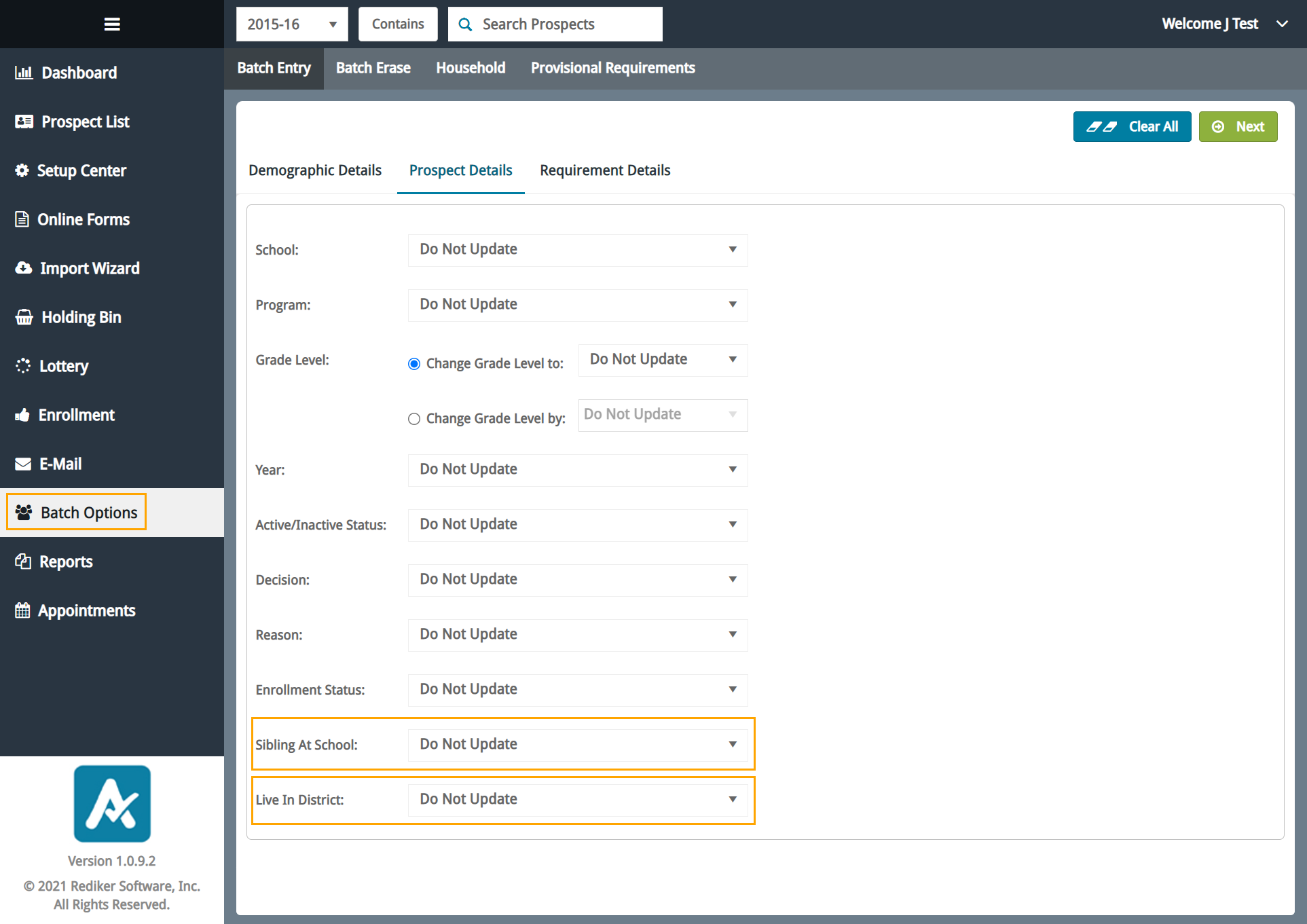Open the 2015-16 year dropdown
The image size is (1307, 924).
pyautogui.click(x=292, y=24)
